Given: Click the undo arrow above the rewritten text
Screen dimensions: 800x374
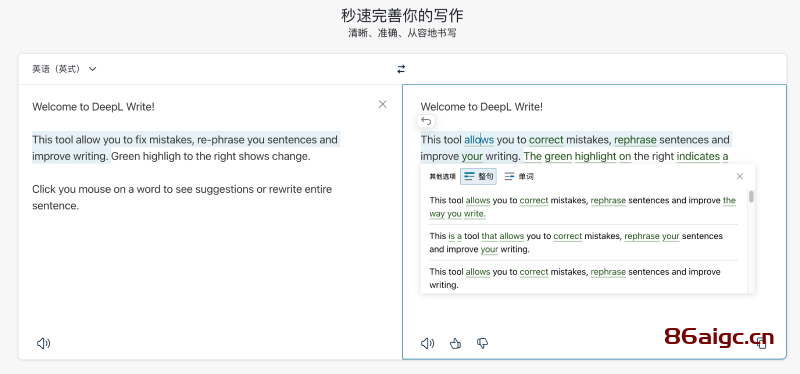Looking at the screenshot, I should pos(427,121).
